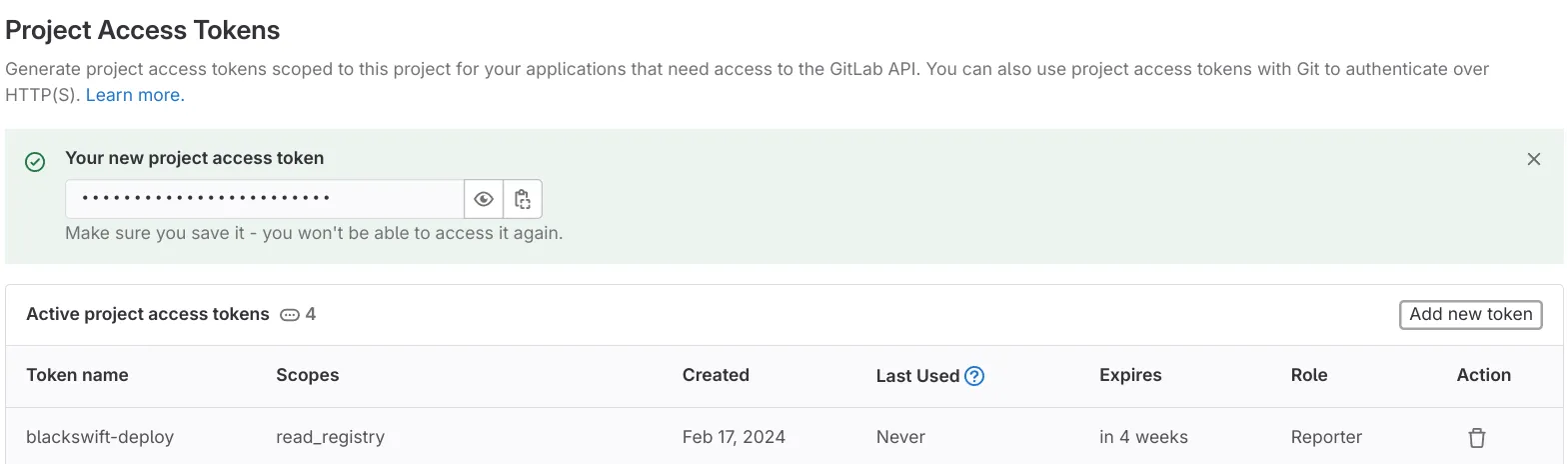This screenshot has width=1568, height=464.
Task: Click the 'in 4 weeks' expiry cell
Action: point(1143,437)
